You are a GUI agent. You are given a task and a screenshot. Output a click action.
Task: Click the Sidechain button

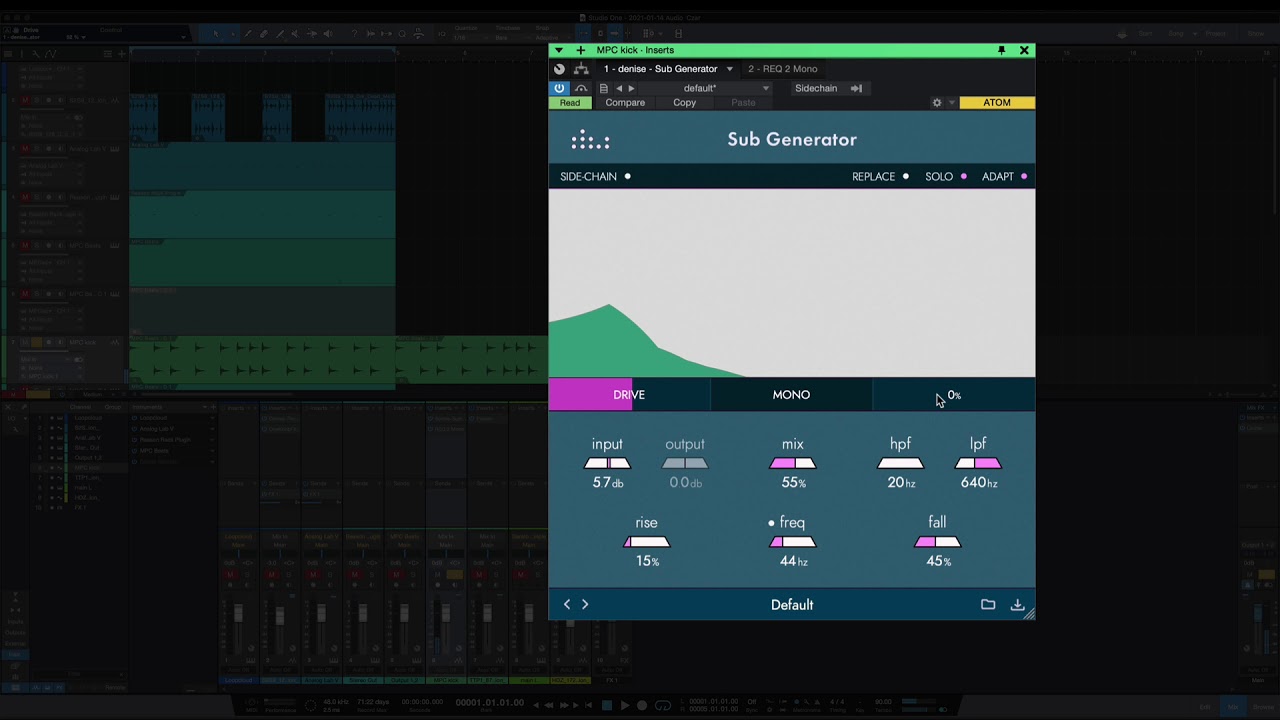click(816, 88)
